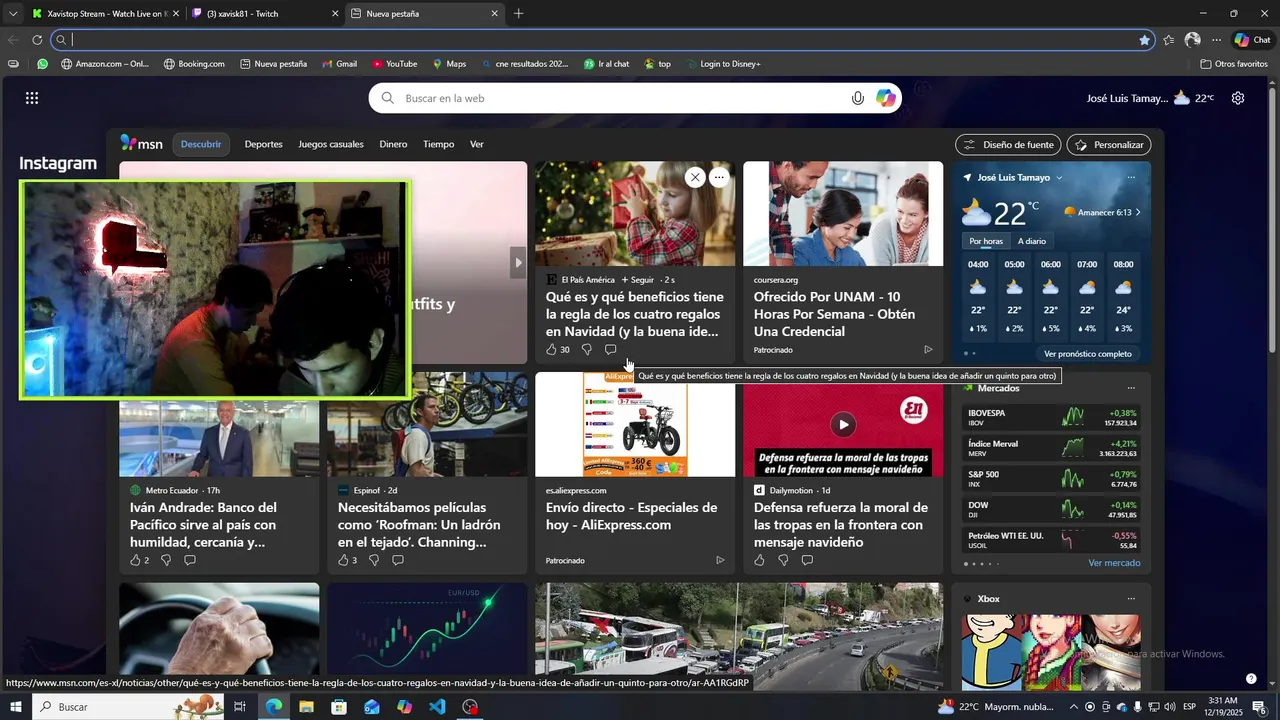
Task: Open the browser favorites list icon
Action: click(x=1168, y=40)
